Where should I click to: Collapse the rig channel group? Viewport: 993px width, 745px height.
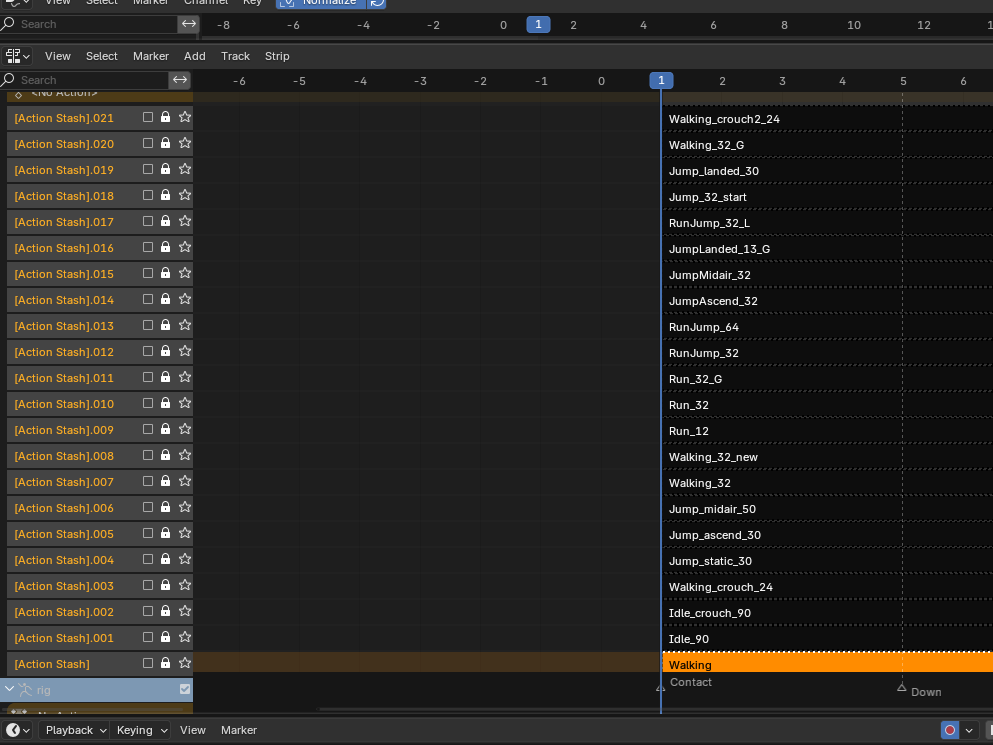pos(10,689)
